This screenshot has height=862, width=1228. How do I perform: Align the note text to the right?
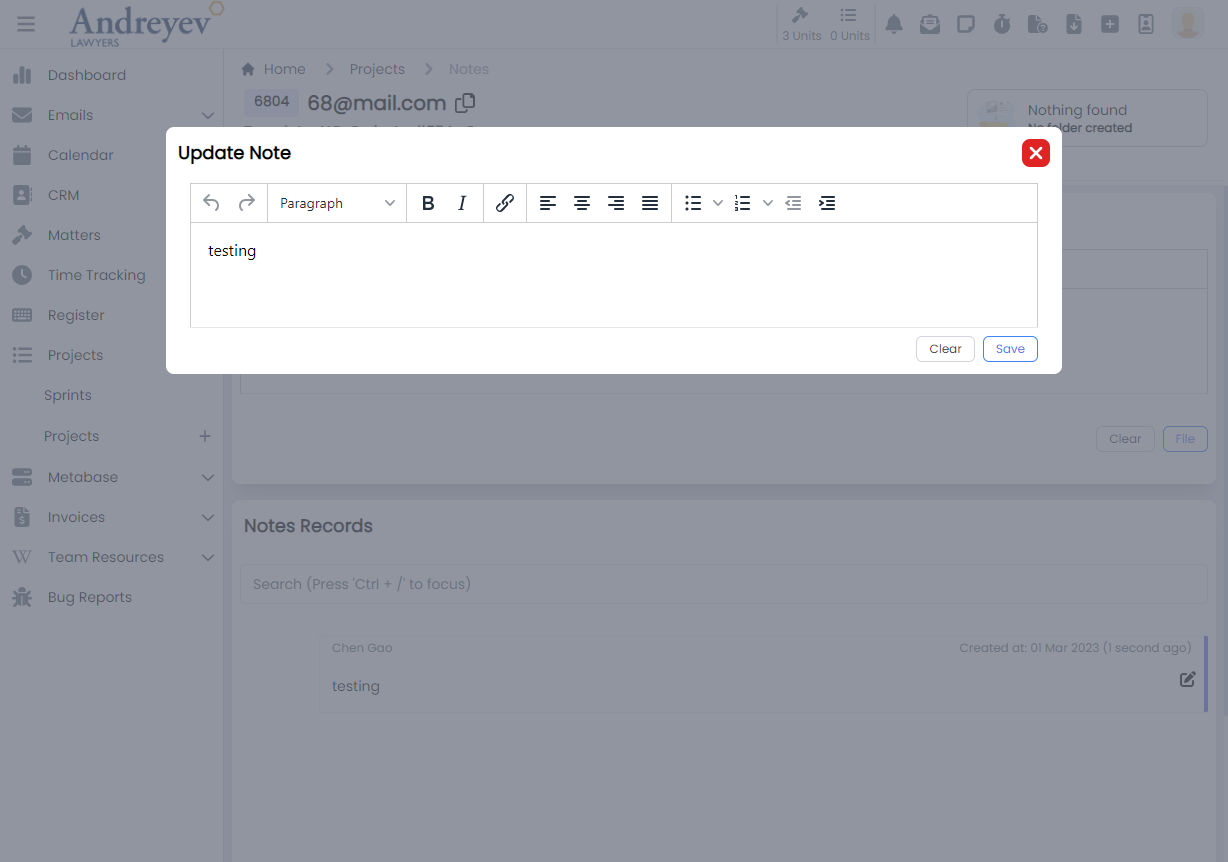click(x=616, y=203)
